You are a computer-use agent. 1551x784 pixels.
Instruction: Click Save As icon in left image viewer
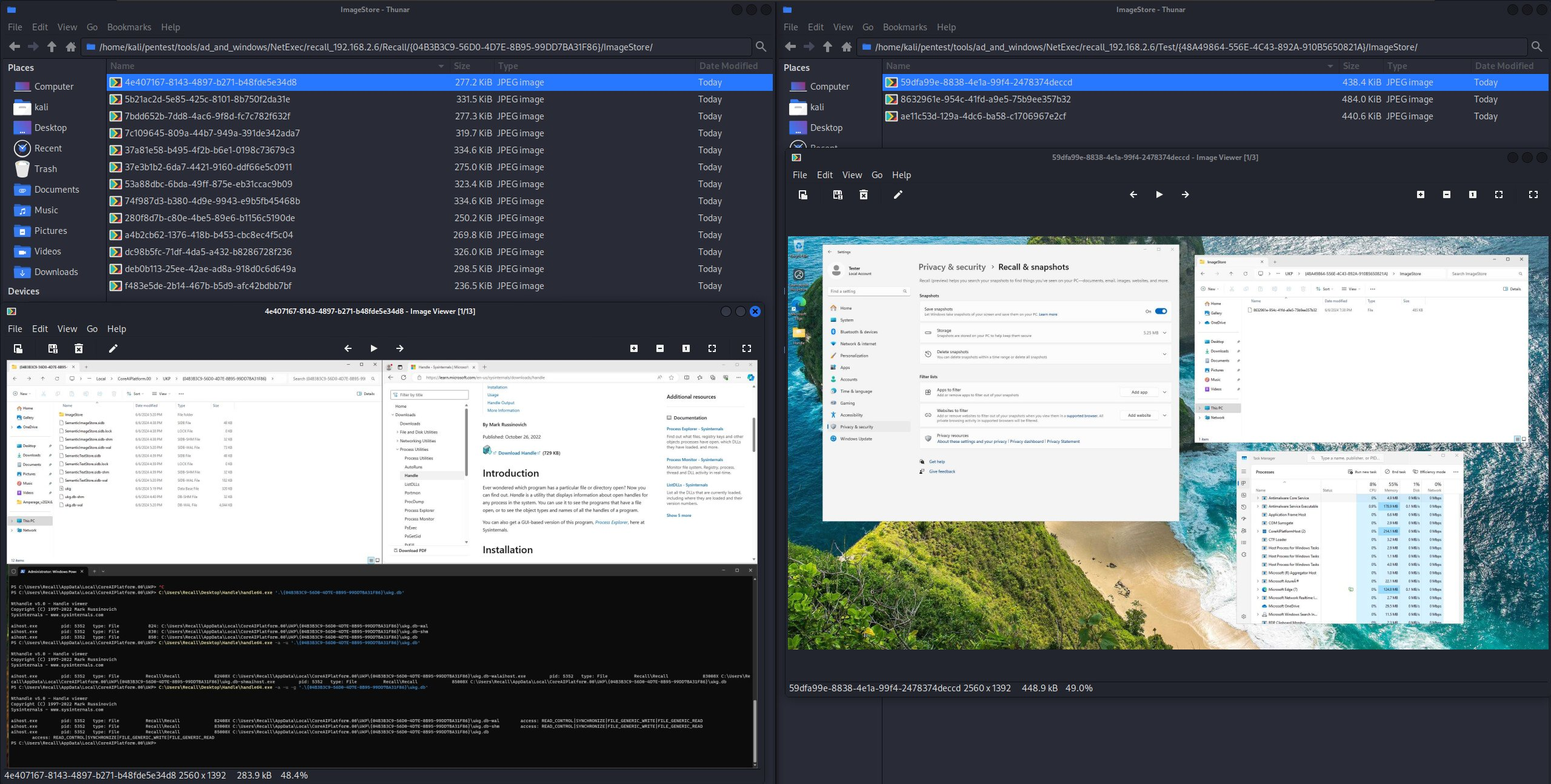tap(53, 348)
